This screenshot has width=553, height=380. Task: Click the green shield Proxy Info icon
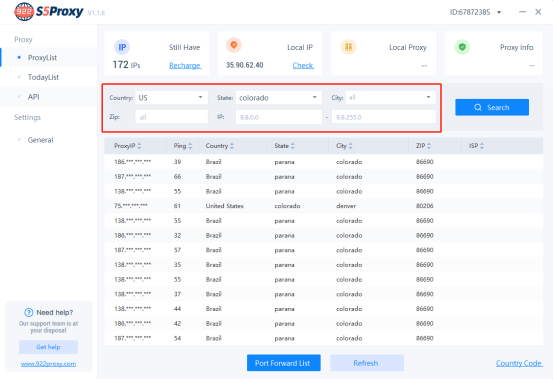click(462, 47)
